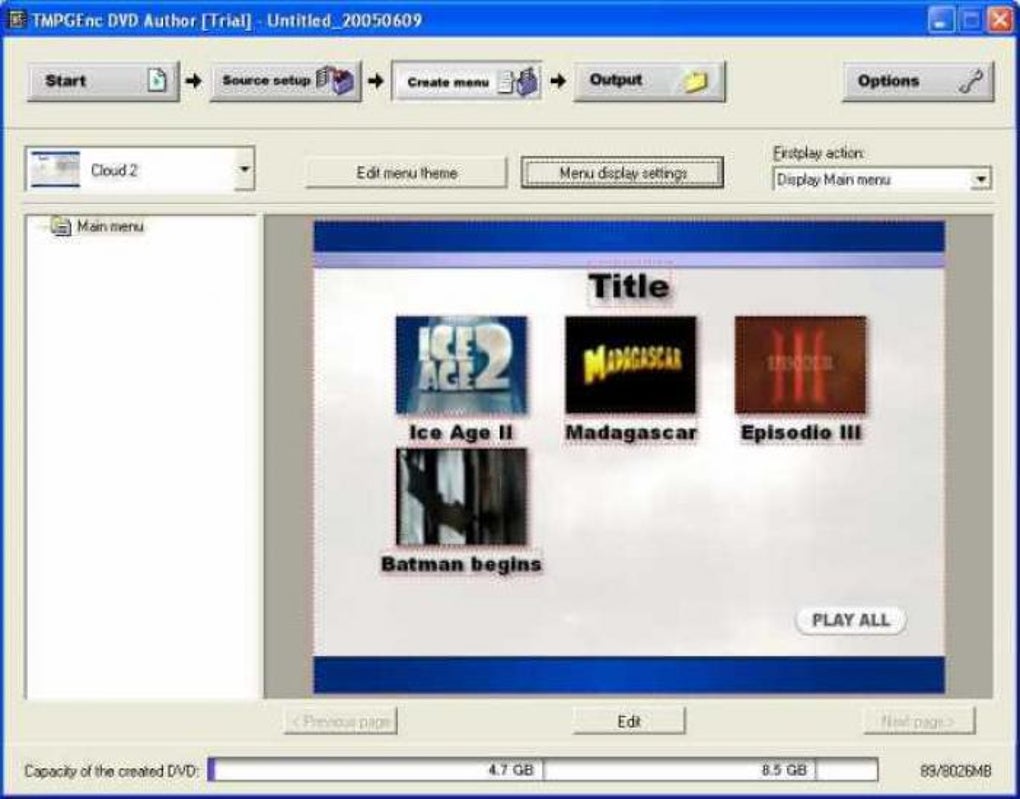Click the Next page button
Screen dimensions: 1020x799
tap(919, 721)
